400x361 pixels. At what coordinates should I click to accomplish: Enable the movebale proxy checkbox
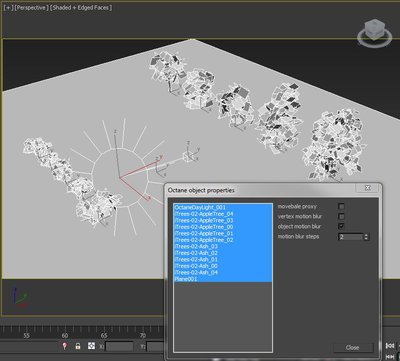pyautogui.click(x=341, y=207)
